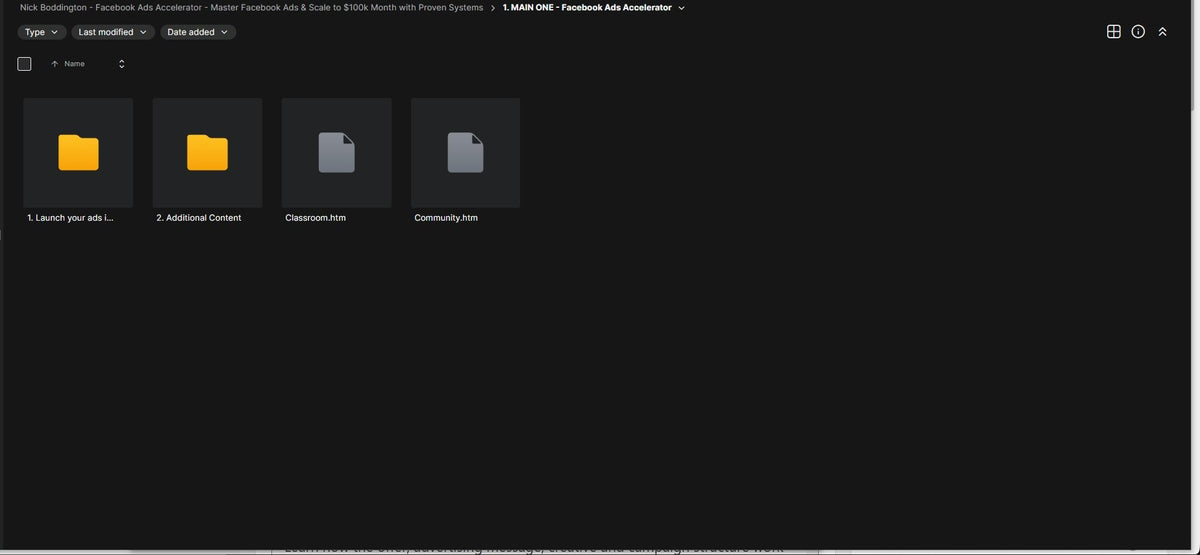Open the Last modified filter dropdown
This screenshot has height=555, width=1200.
click(x=113, y=32)
